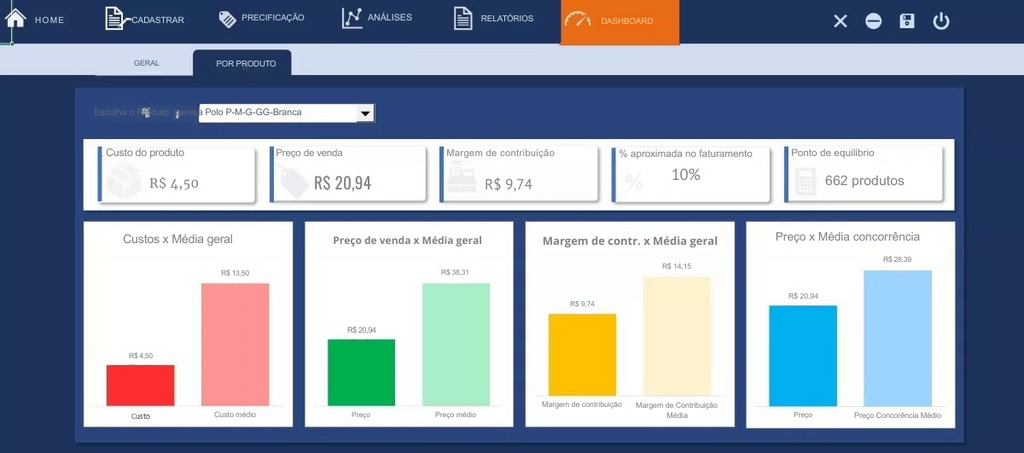Click the Relatórios report icon
The height and width of the screenshot is (453, 1024).
463,18
